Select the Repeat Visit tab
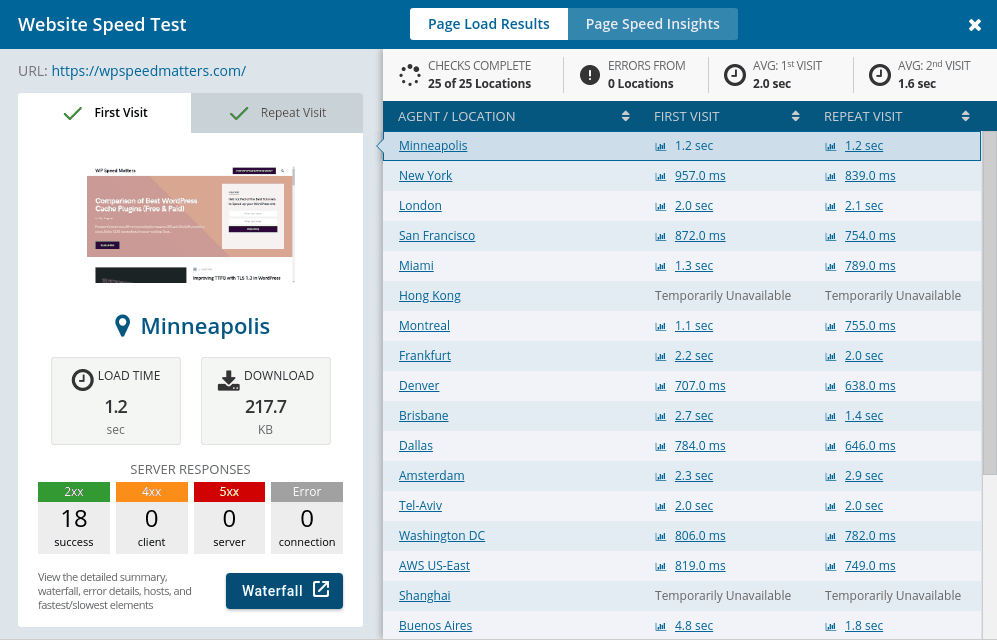The height and width of the screenshot is (640, 997). click(x=277, y=113)
